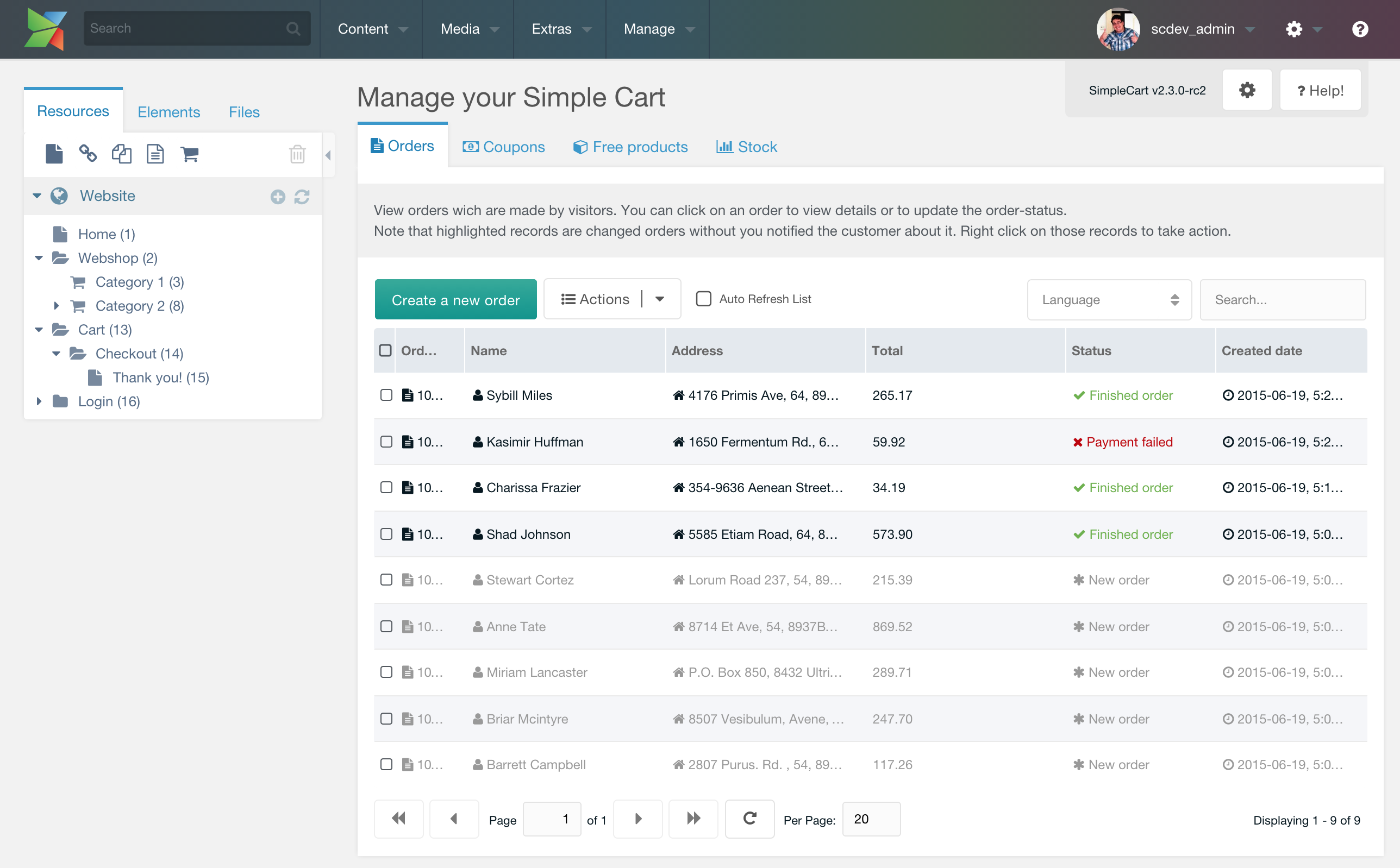
Task: Select the Thank you! (15) resource
Action: tap(161, 378)
